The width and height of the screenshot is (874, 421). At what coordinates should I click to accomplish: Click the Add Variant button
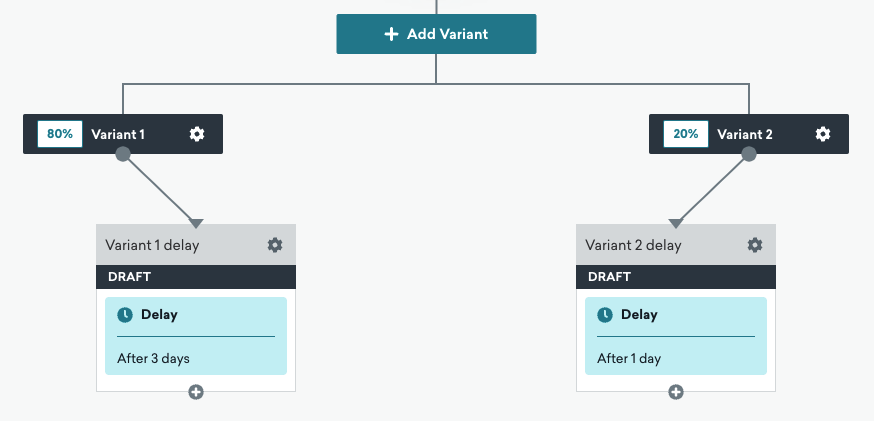(x=436, y=34)
